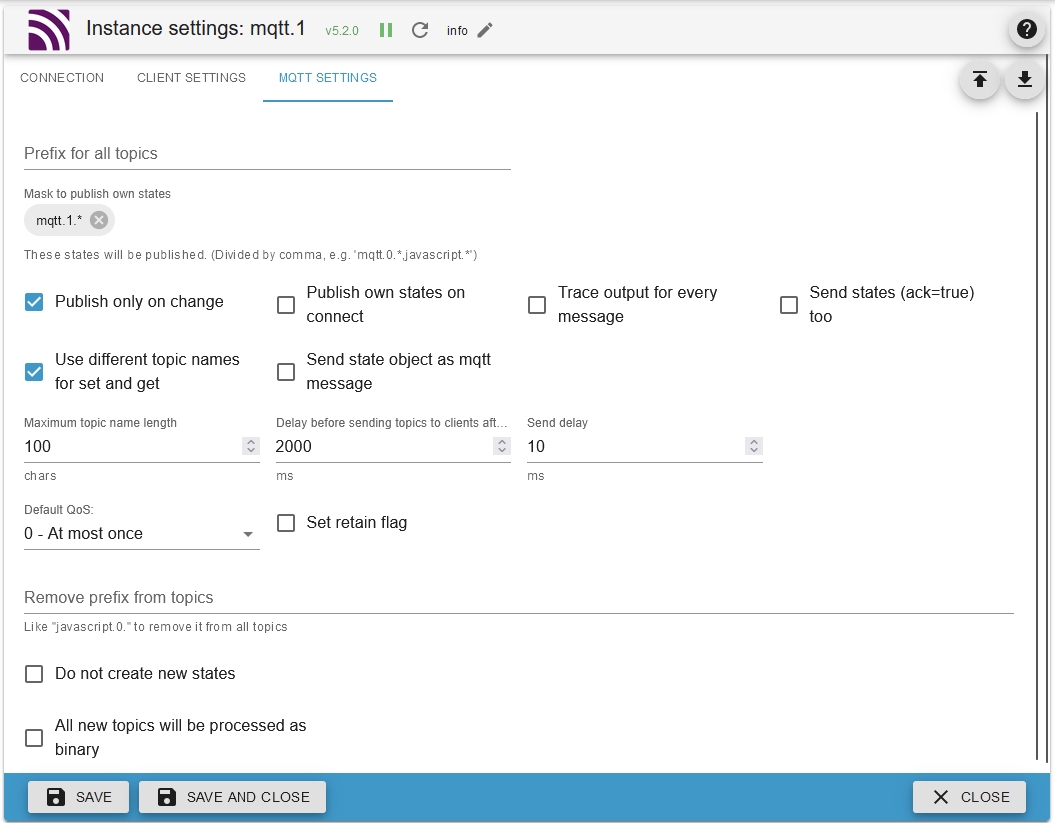Enable Send states (ack=true) too
1055x823 pixels.
(x=789, y=305)
